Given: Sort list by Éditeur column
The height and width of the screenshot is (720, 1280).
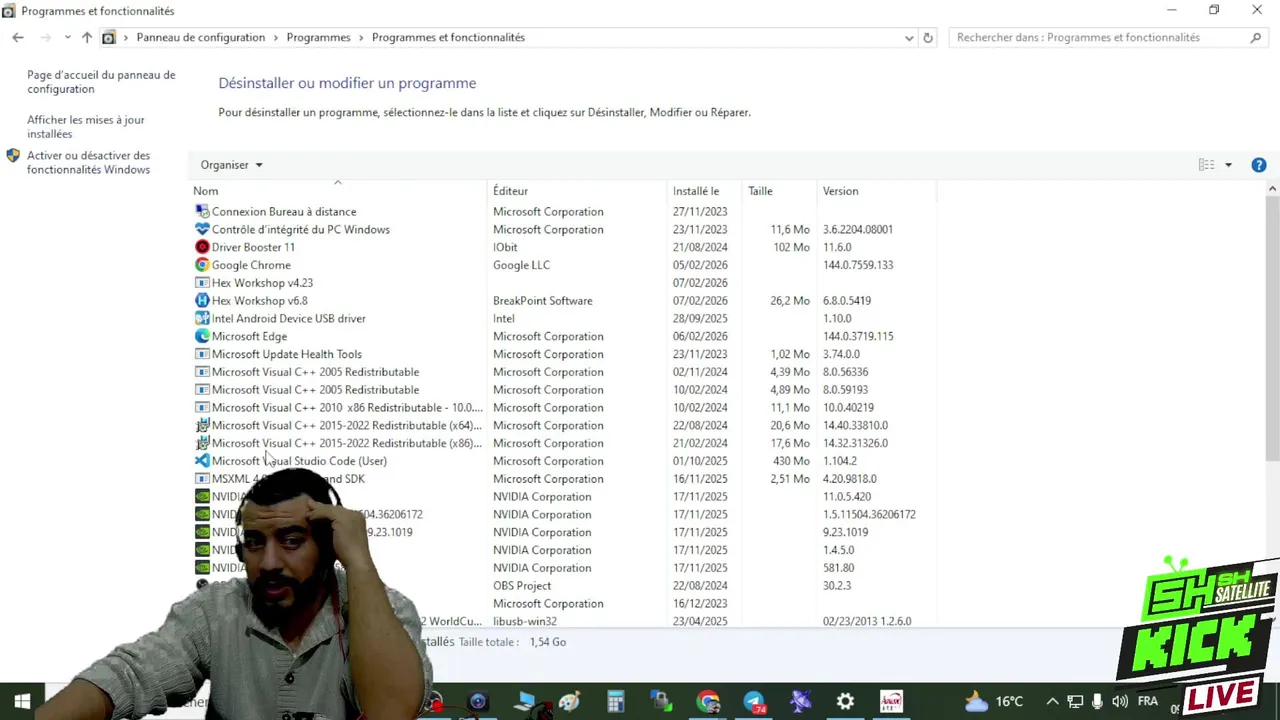Looking at the screenshot, I should pyautogui.click(x=577, y=191).
